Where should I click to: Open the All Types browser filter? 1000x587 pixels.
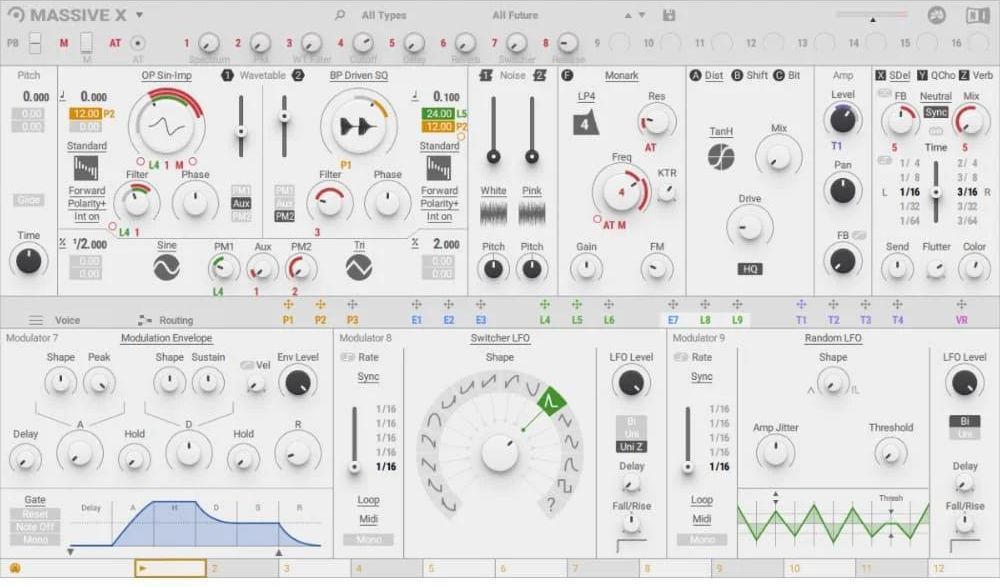pyautogui.click(x=384, y=15)
